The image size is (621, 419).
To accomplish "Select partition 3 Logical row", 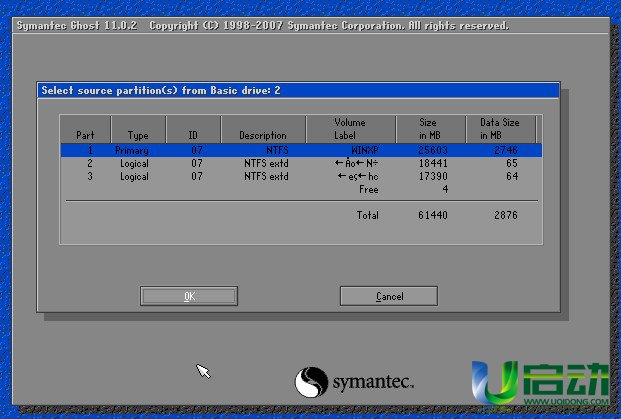I will [x=301, y=176].
